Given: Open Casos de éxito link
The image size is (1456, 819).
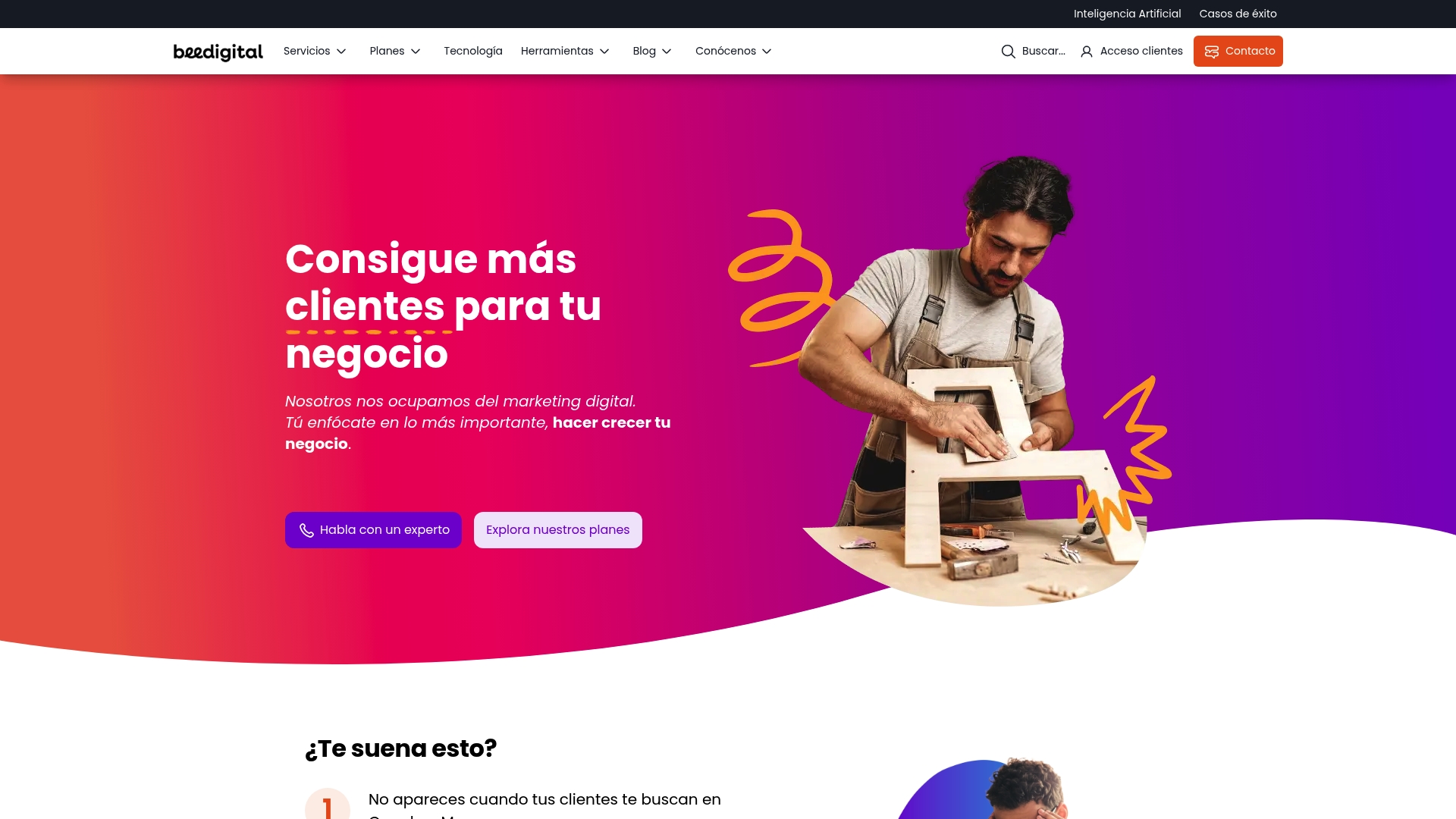Looking at the screenshot, I should 1238,14.
